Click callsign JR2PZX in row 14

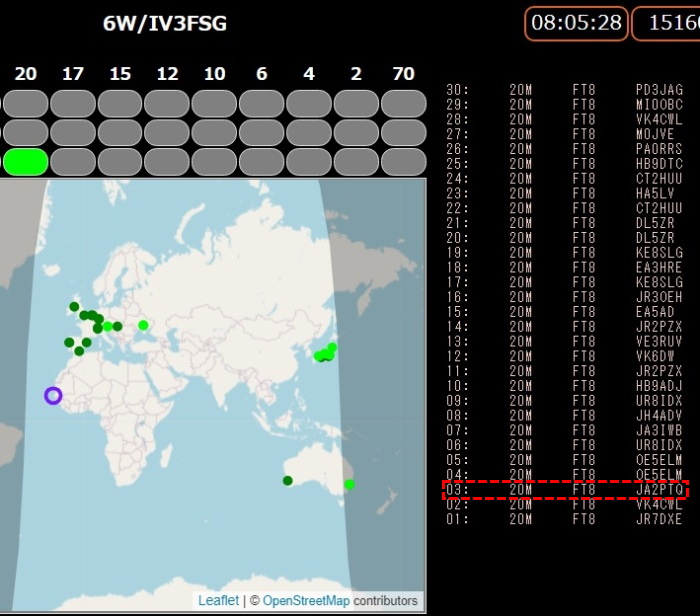tap(659, 327)
